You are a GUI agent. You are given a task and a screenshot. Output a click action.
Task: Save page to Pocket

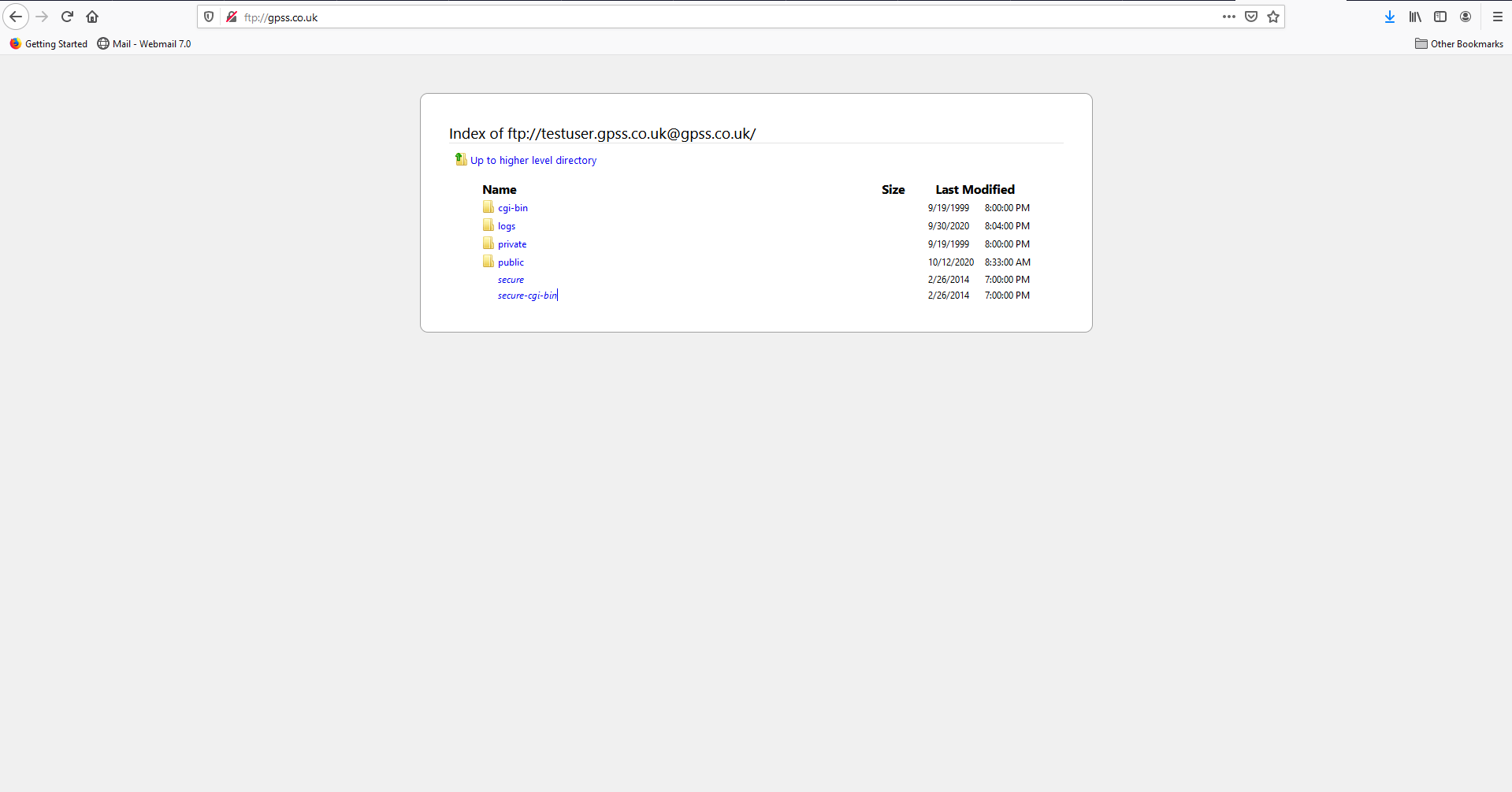click(x=1250, y=17)
